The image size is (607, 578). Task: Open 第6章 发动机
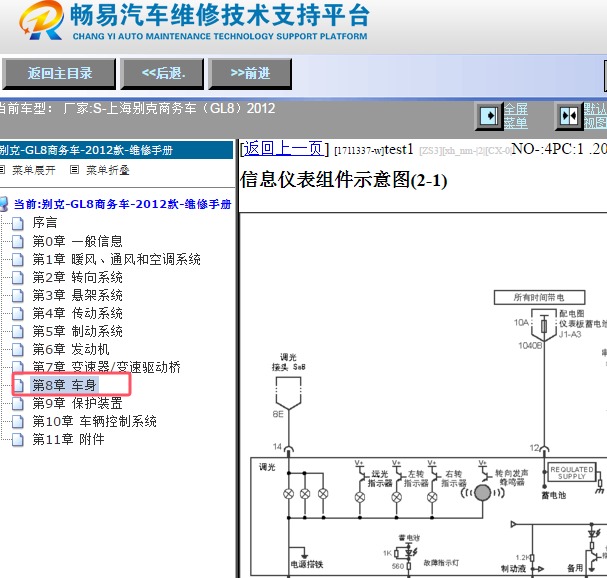71,349
